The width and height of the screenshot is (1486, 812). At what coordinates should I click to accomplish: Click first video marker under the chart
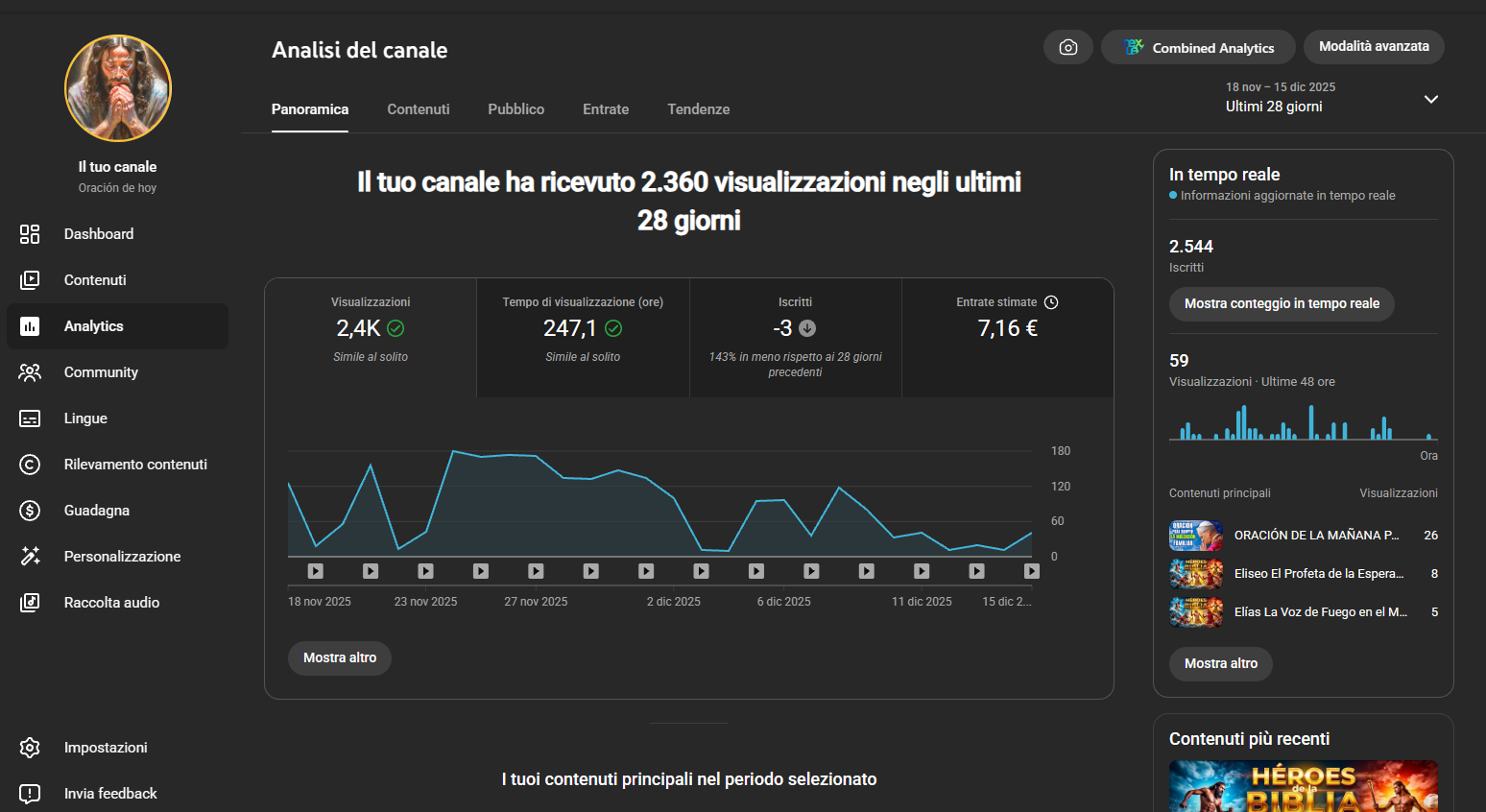(x=316, y=571)
